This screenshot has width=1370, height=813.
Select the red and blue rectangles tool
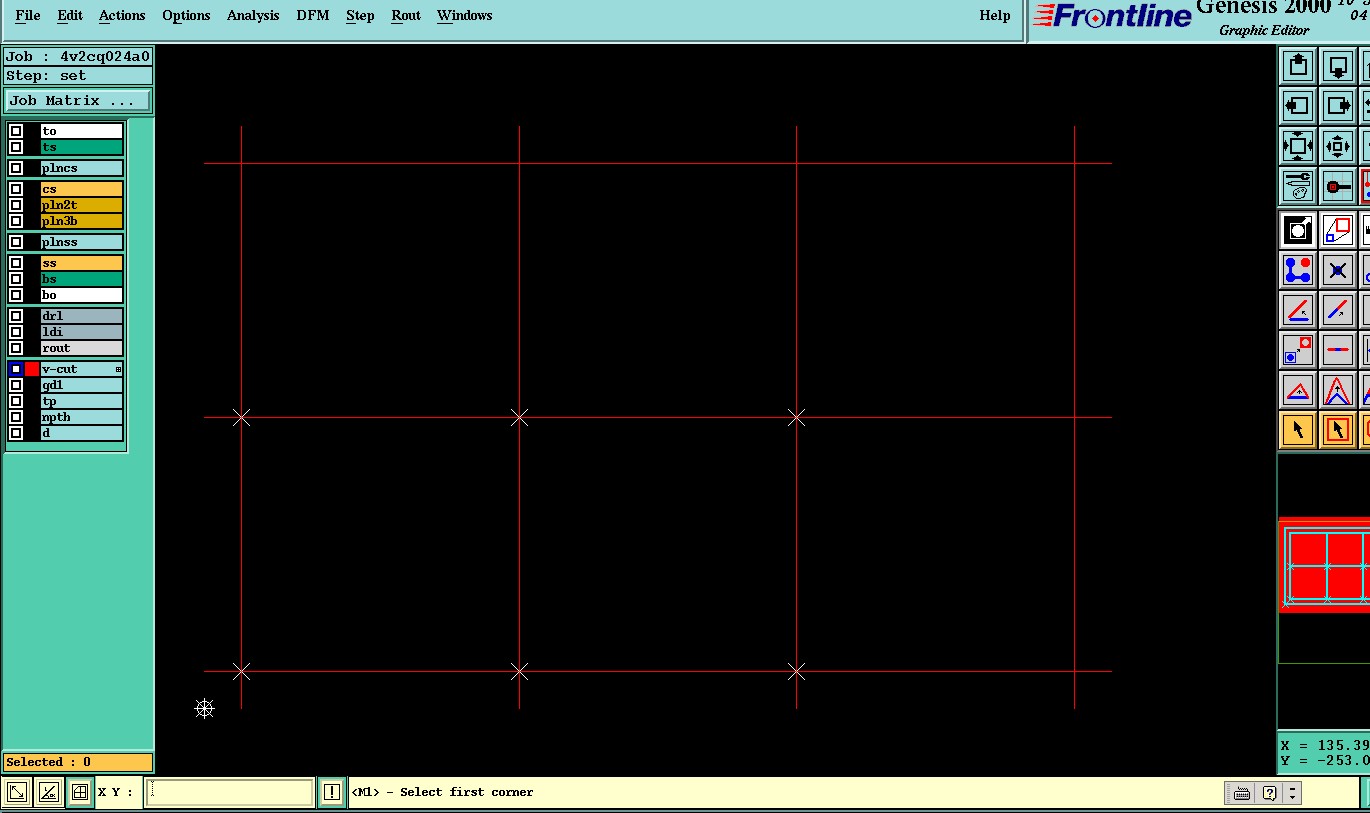pos(1337,231)
